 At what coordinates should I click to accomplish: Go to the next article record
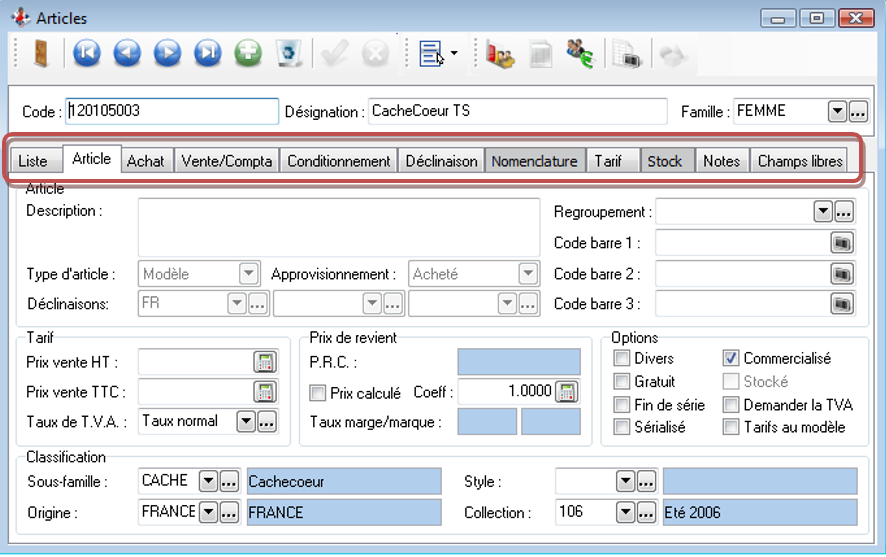(167, 53)
